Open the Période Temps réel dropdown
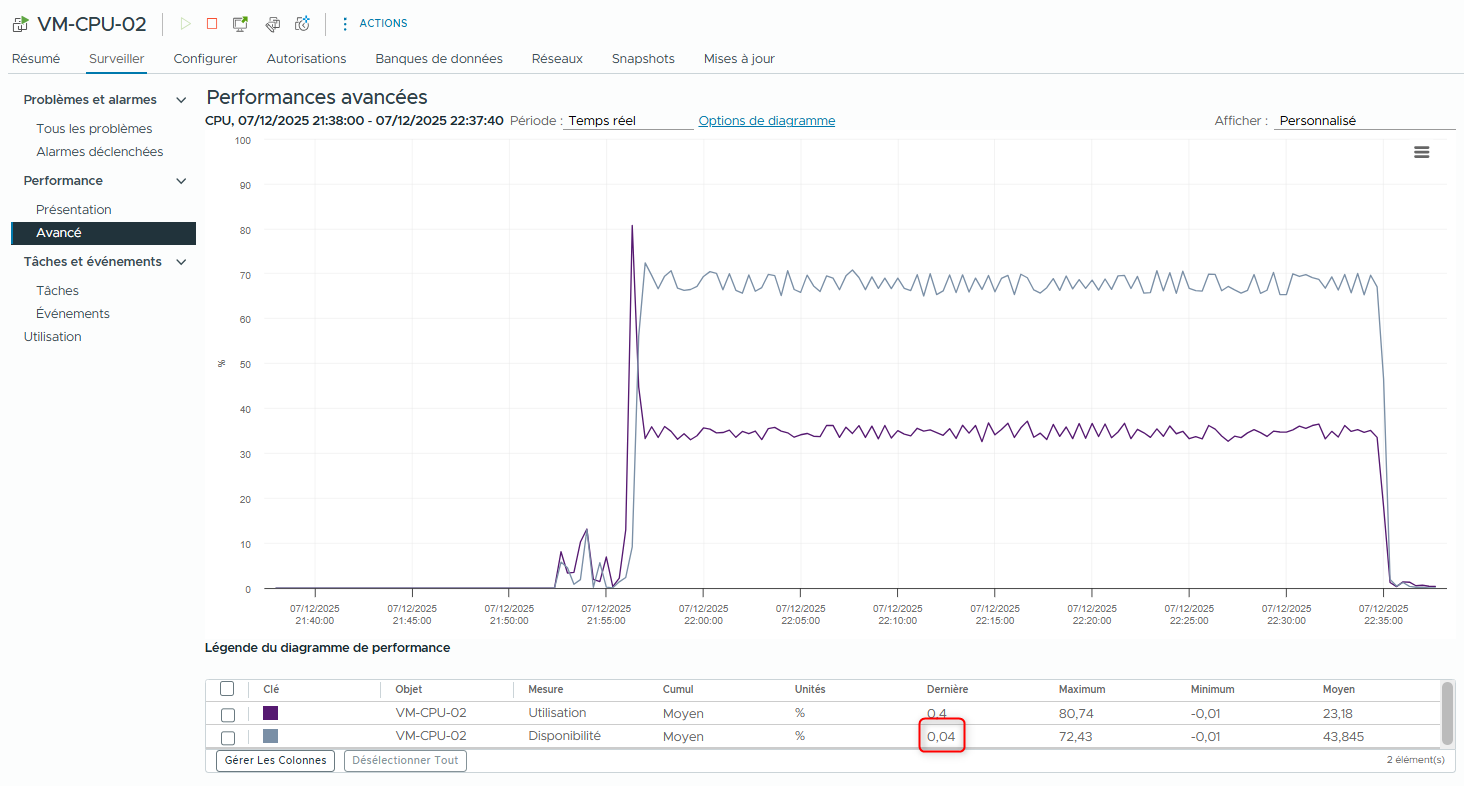Screen dimensions: 1464x786 (628, 121)
